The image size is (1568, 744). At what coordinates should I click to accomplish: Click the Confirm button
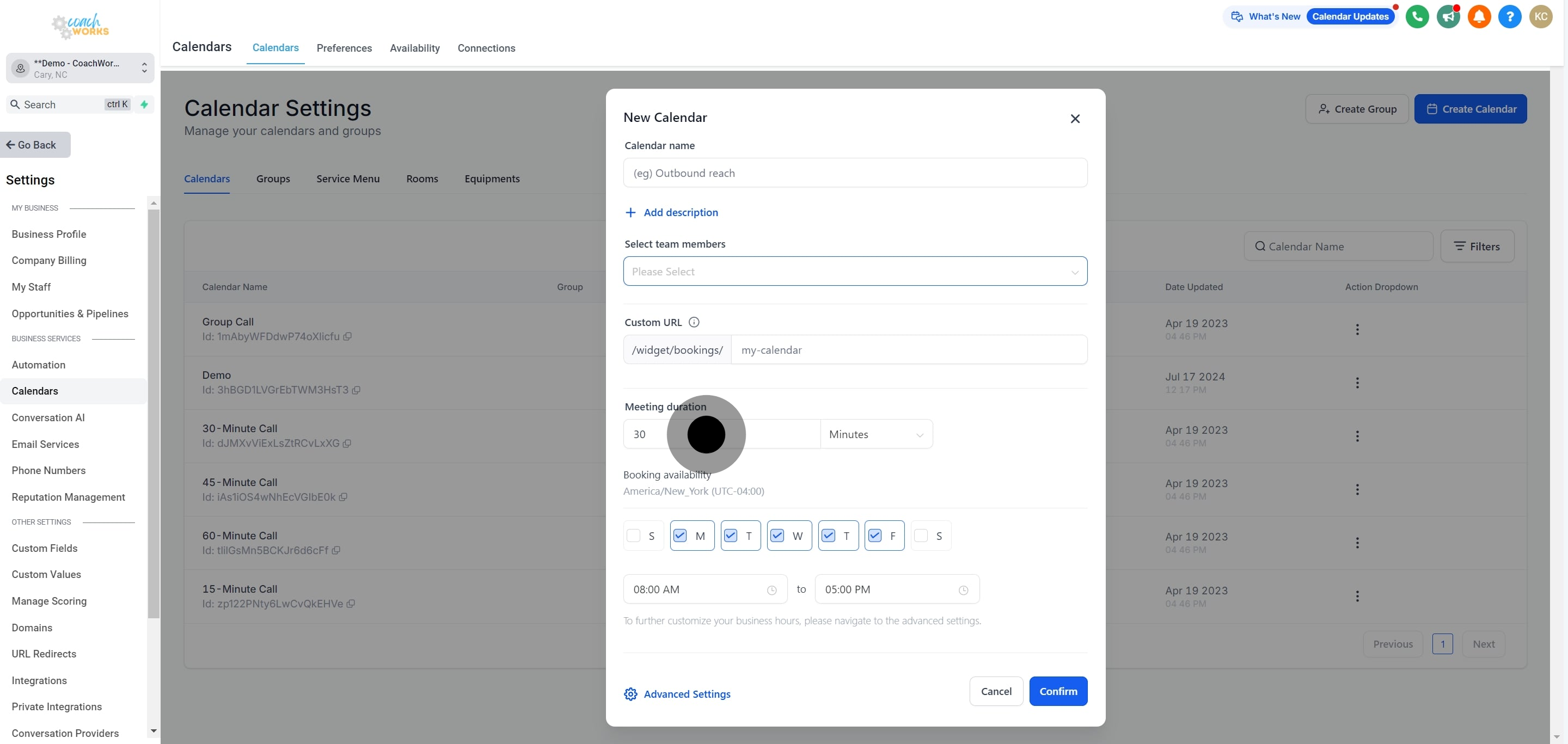point(1058,691)
